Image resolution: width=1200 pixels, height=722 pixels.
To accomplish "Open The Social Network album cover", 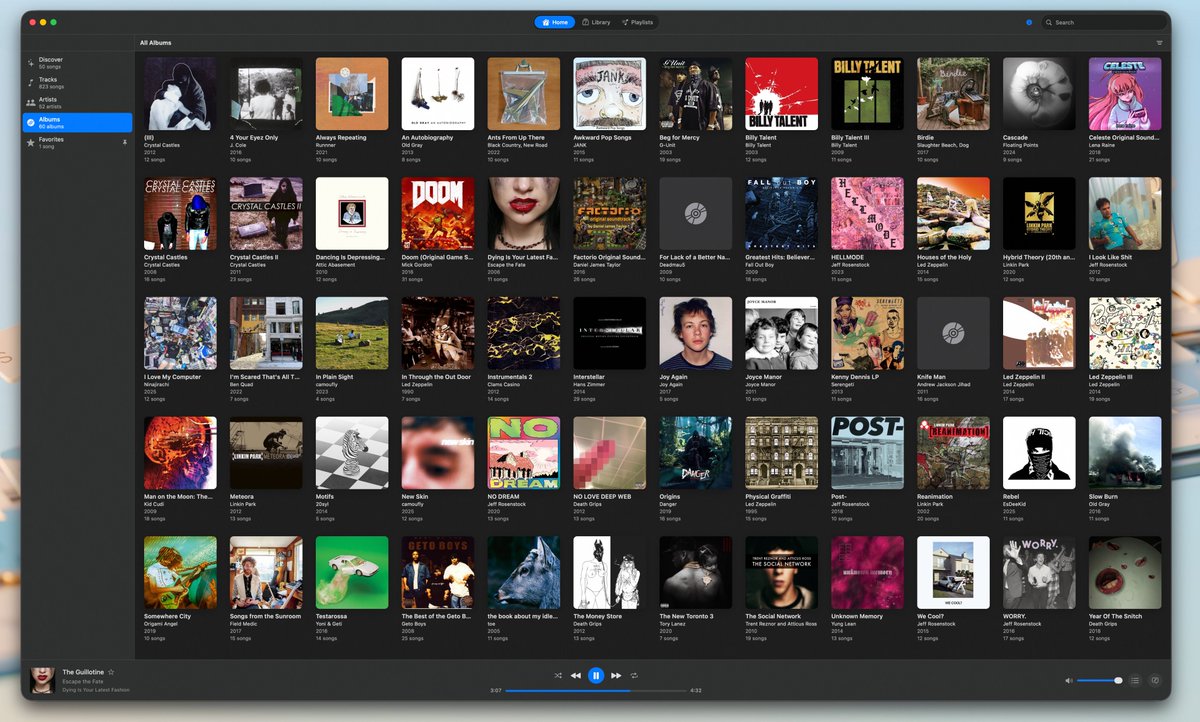I will click(x=782, y=573).
